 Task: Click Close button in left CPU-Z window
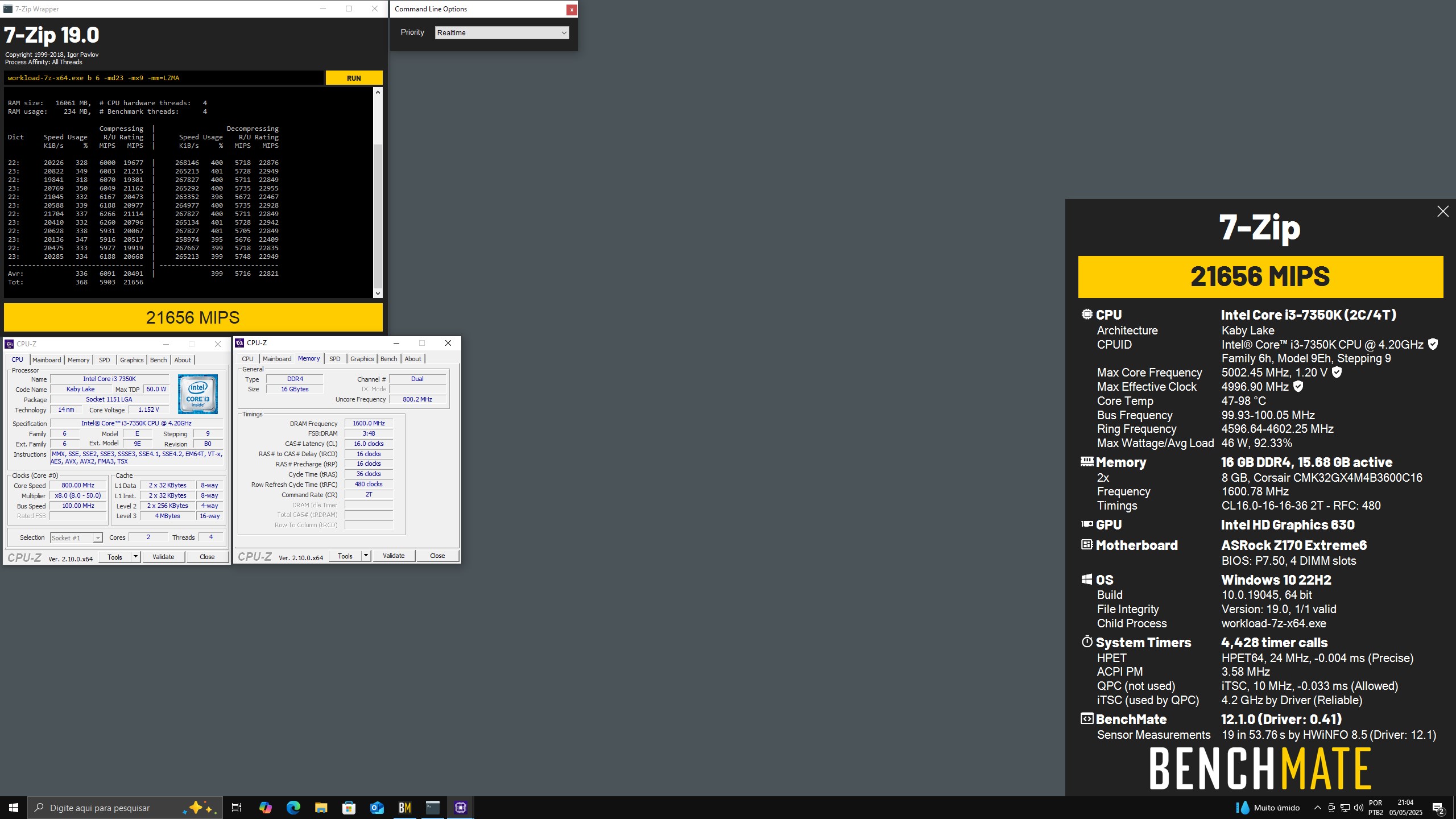tap(207, 557)
